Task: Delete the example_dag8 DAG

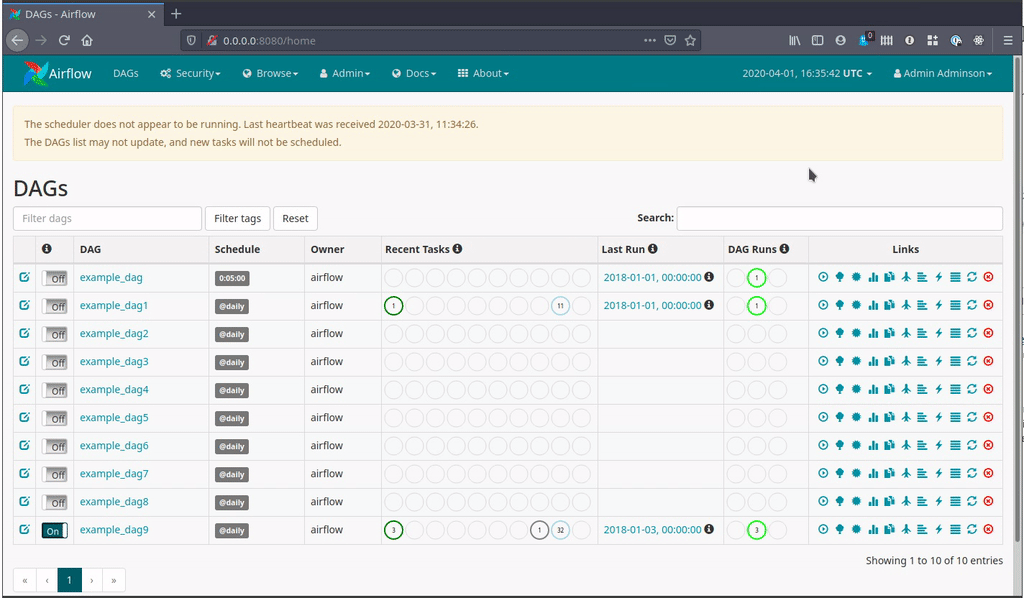Action: 988,501
